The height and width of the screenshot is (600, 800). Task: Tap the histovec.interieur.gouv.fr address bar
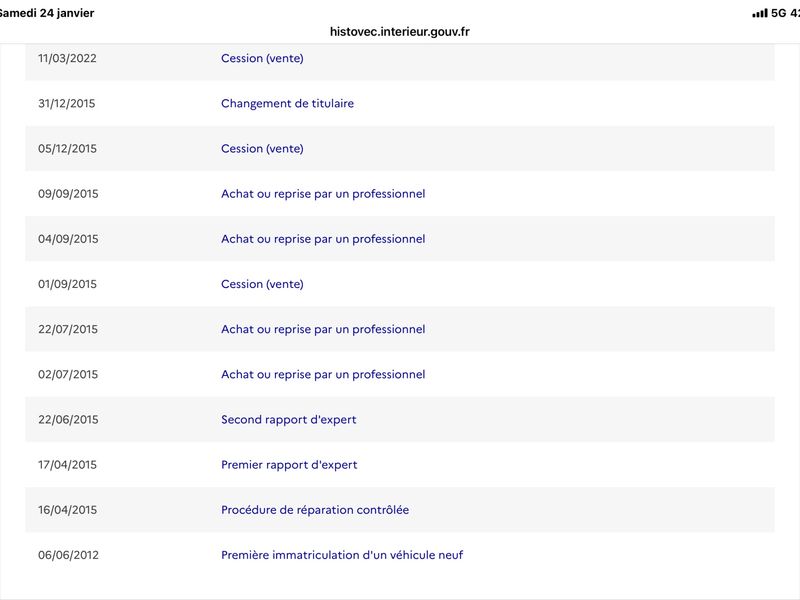tap(400, 31)
